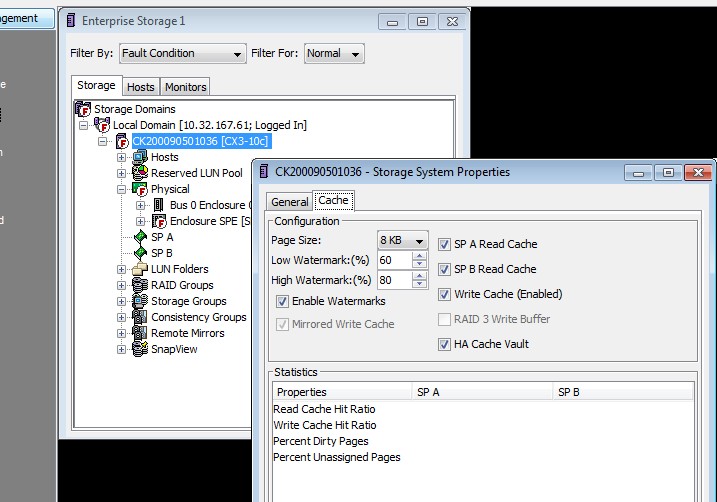Click the RAID Groups disk icon

click(140, 285)
